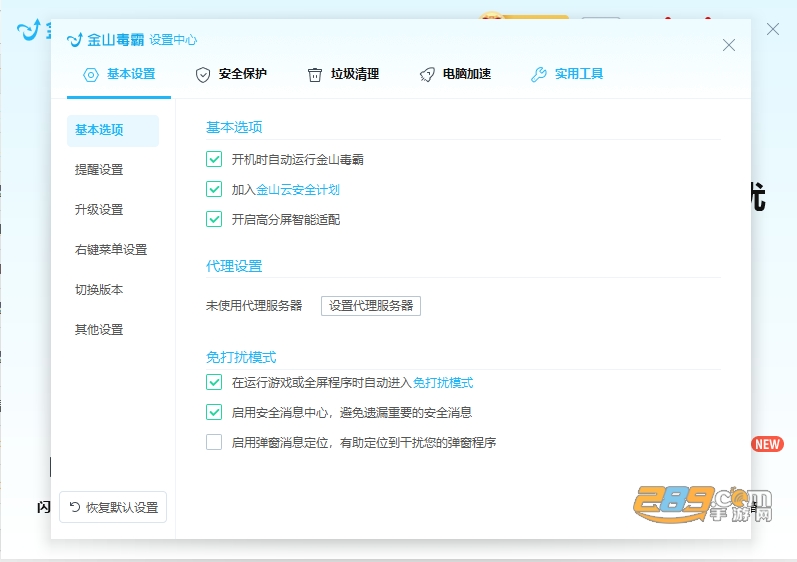Open 升级设置 in the sidebar
Image resolution: width=797 pixels, height=562 pixels.
coord(99,210)
